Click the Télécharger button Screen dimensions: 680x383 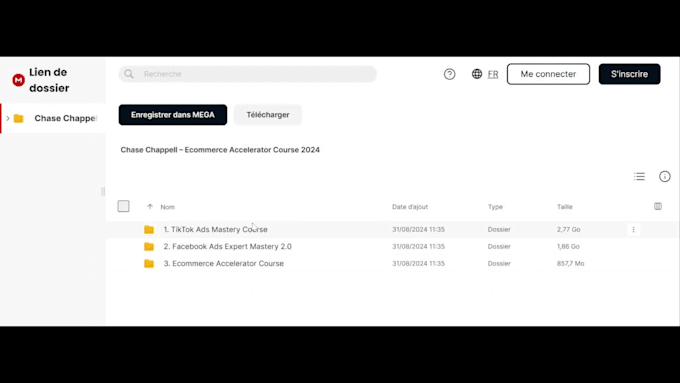(x=268, y=115)
